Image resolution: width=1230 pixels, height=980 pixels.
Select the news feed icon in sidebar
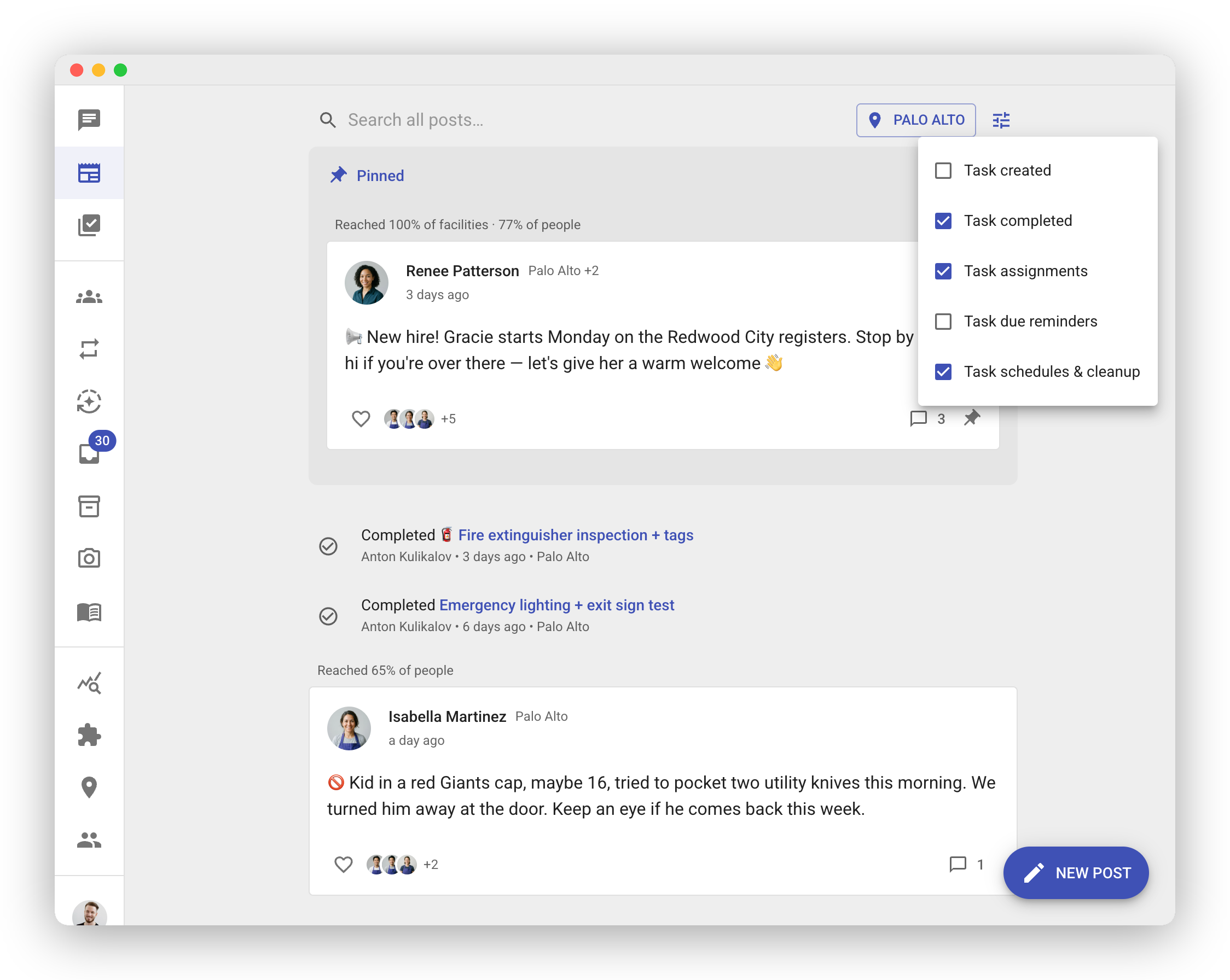[89, 173]
